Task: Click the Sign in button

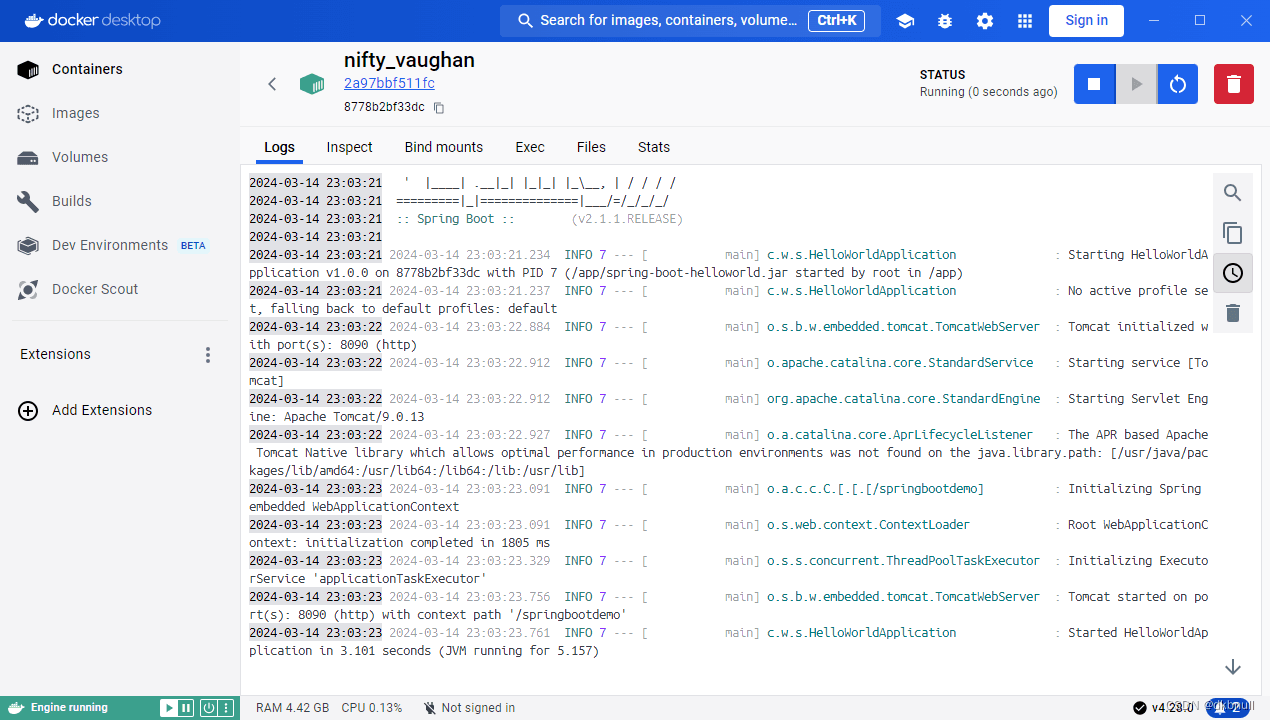Action: (x=1086, y=20)
